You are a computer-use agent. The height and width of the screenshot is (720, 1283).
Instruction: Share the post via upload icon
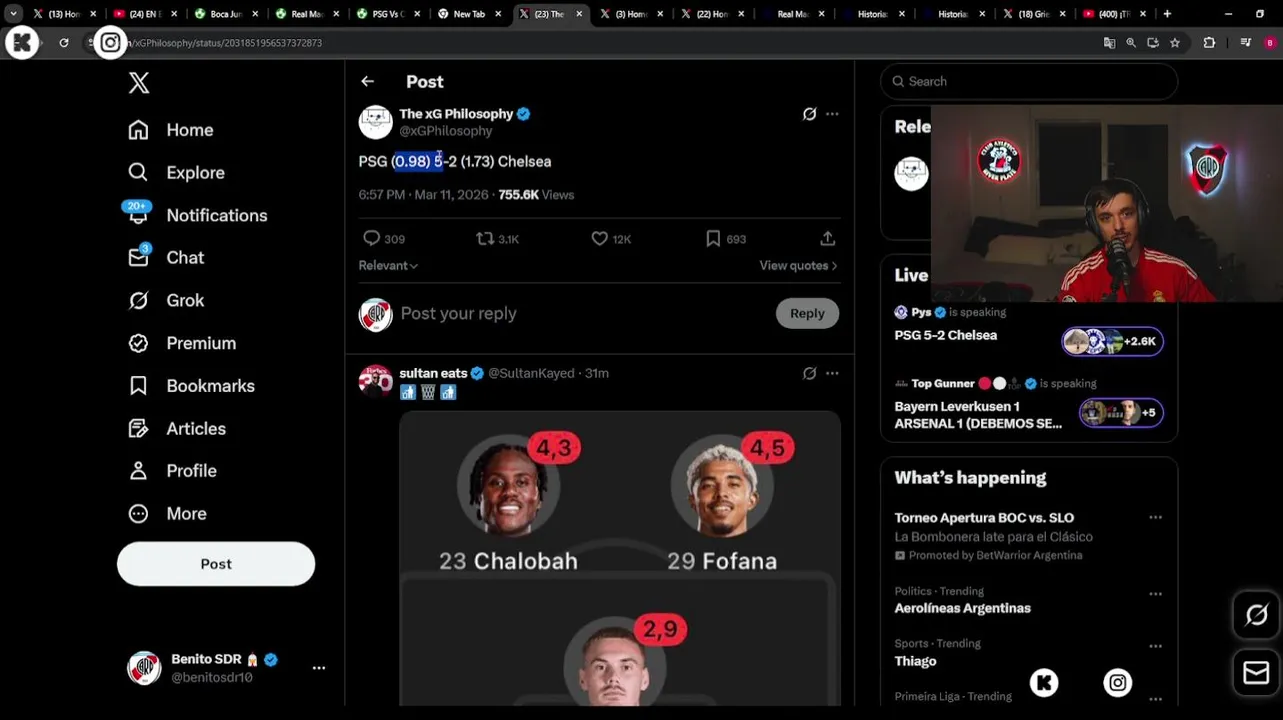[827, 239]
